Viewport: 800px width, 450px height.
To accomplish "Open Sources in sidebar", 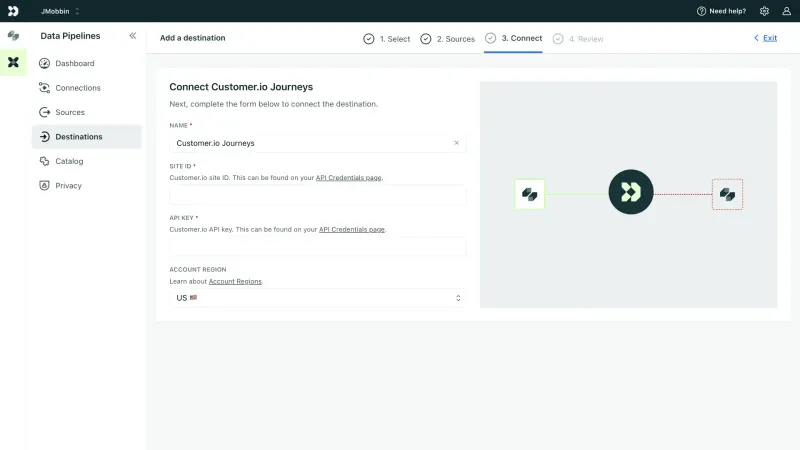I will click(87, 112).
